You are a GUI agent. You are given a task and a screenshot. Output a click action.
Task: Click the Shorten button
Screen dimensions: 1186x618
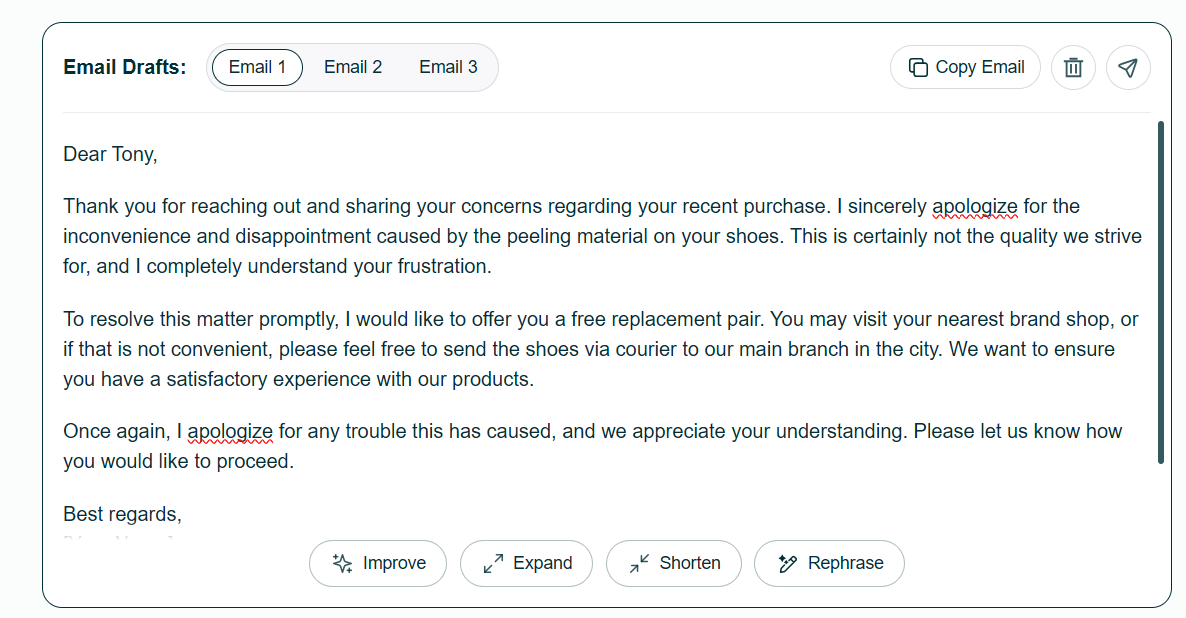[674, 563]
